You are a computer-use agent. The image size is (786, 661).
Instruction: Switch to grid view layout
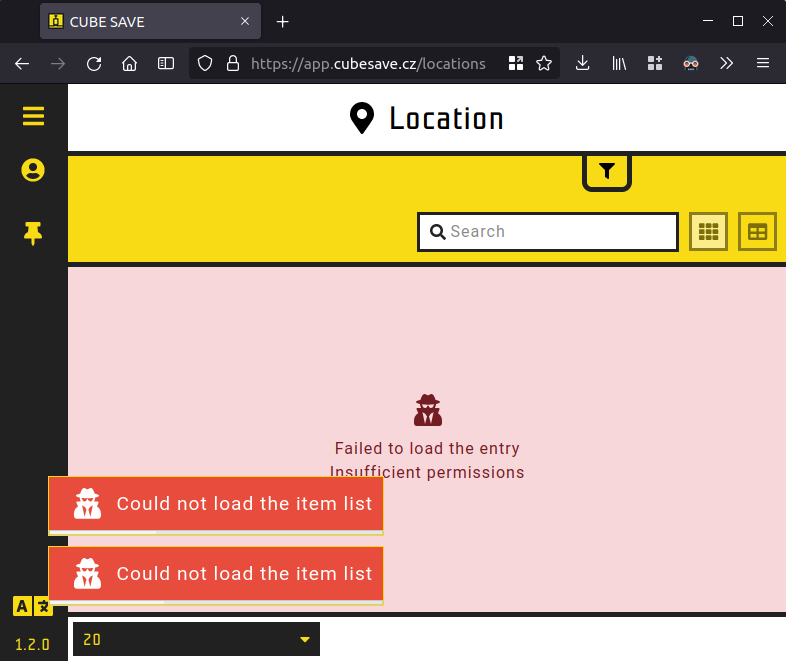coord(708,232)
